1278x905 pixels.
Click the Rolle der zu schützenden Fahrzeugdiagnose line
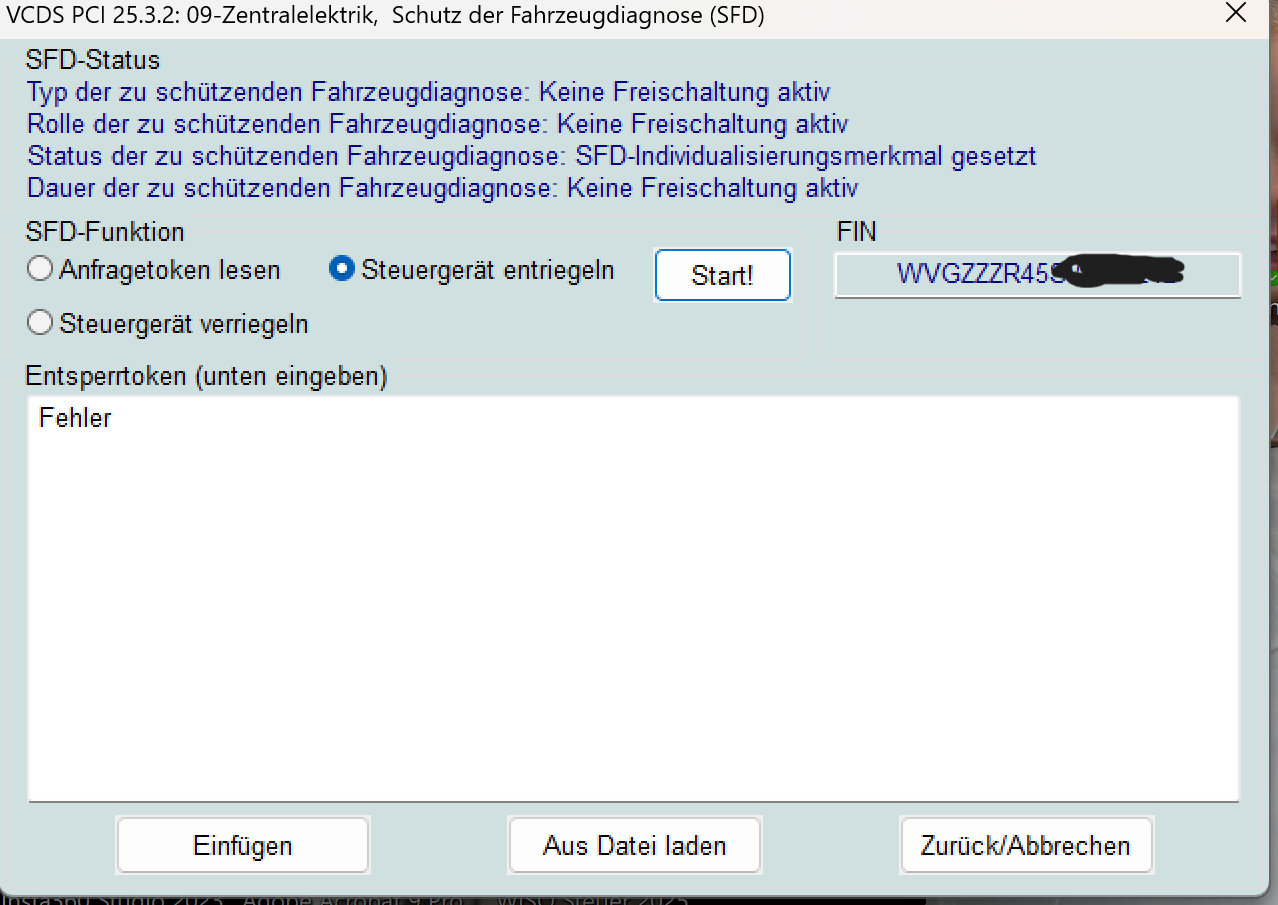pos(437,125)
